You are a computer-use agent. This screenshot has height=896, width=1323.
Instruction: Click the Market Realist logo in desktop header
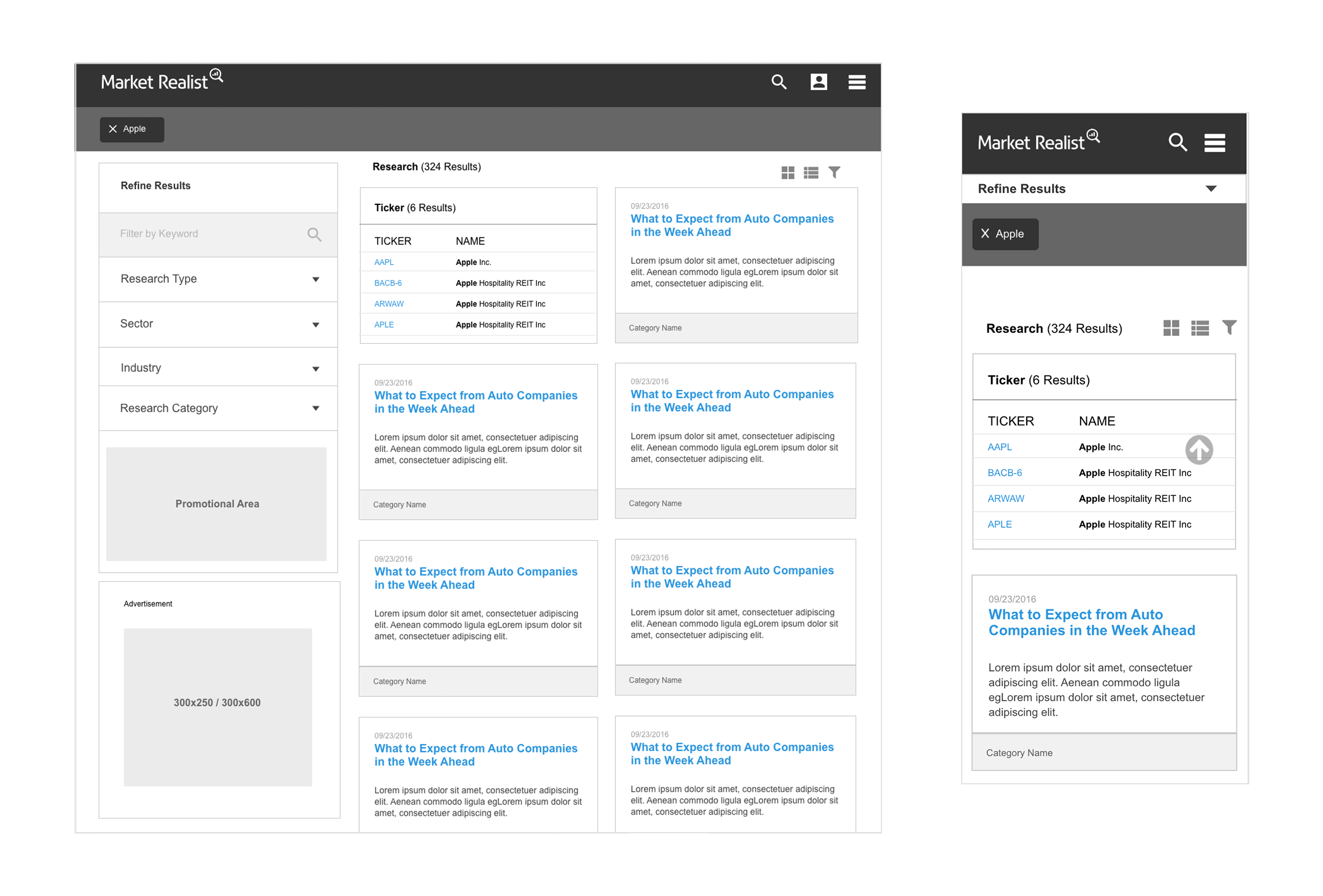[x=162, y=80]
